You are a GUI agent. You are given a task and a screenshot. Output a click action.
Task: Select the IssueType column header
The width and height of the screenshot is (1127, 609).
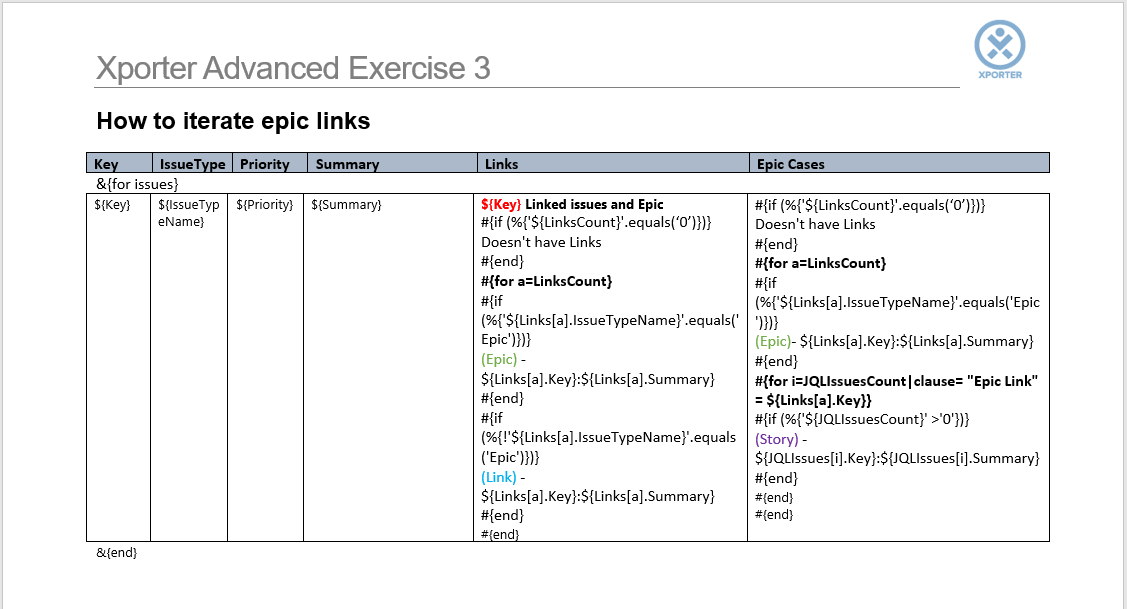(x=192, y=164)
